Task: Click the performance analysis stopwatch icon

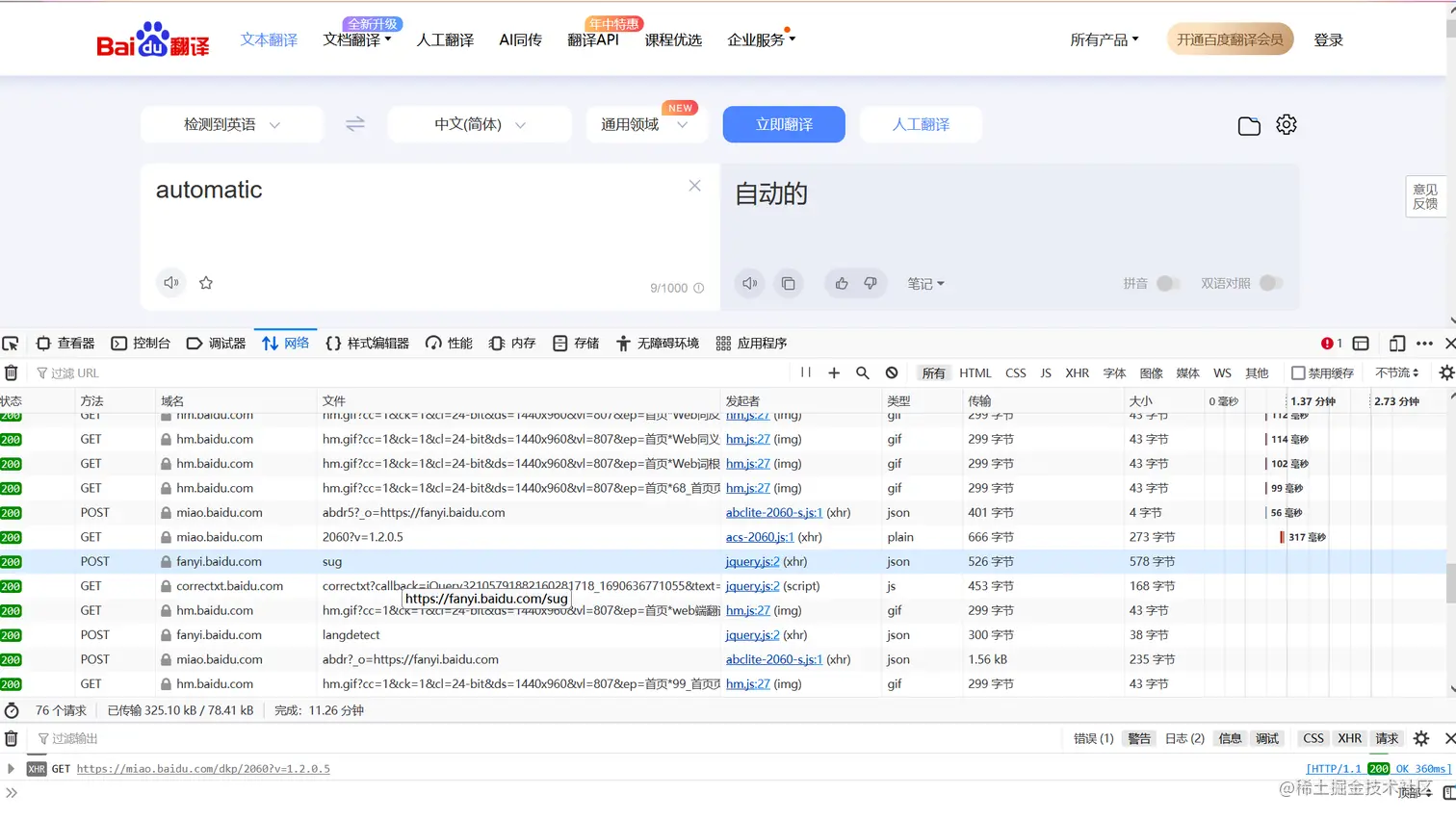Action: pyautogui.click(x=12, y=710)
